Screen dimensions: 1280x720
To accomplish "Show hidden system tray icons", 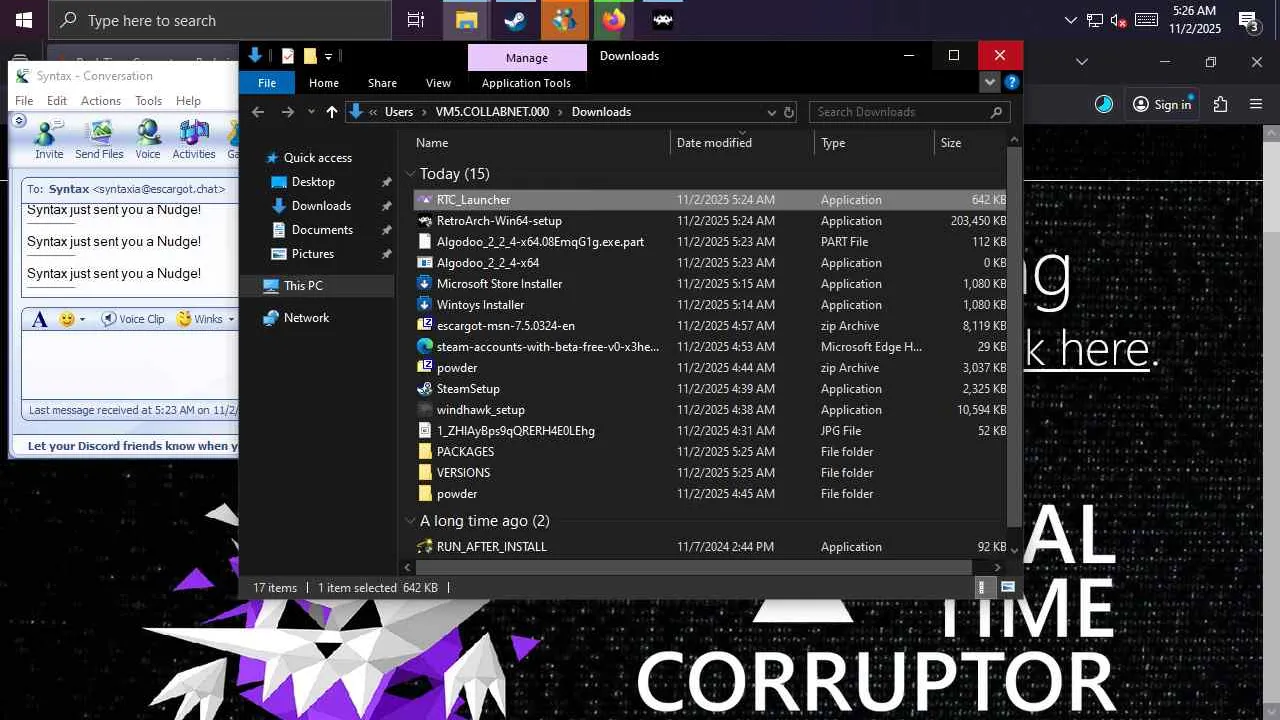I will [1071, 20].
